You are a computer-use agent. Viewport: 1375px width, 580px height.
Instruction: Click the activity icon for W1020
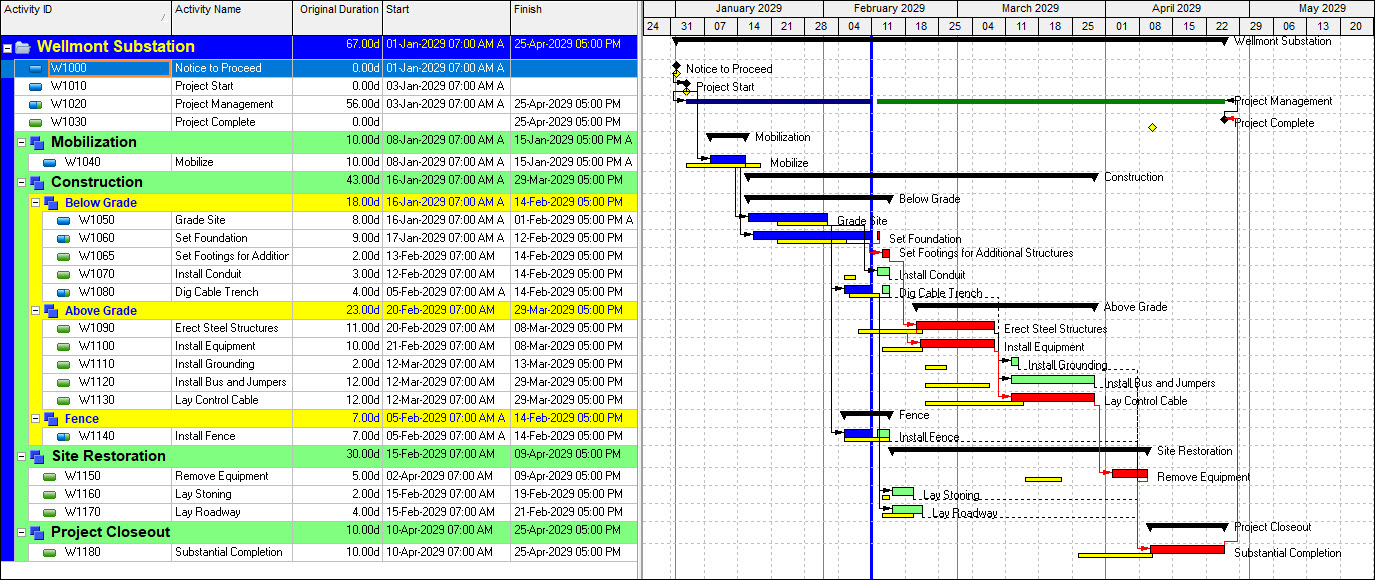point(36,104)
